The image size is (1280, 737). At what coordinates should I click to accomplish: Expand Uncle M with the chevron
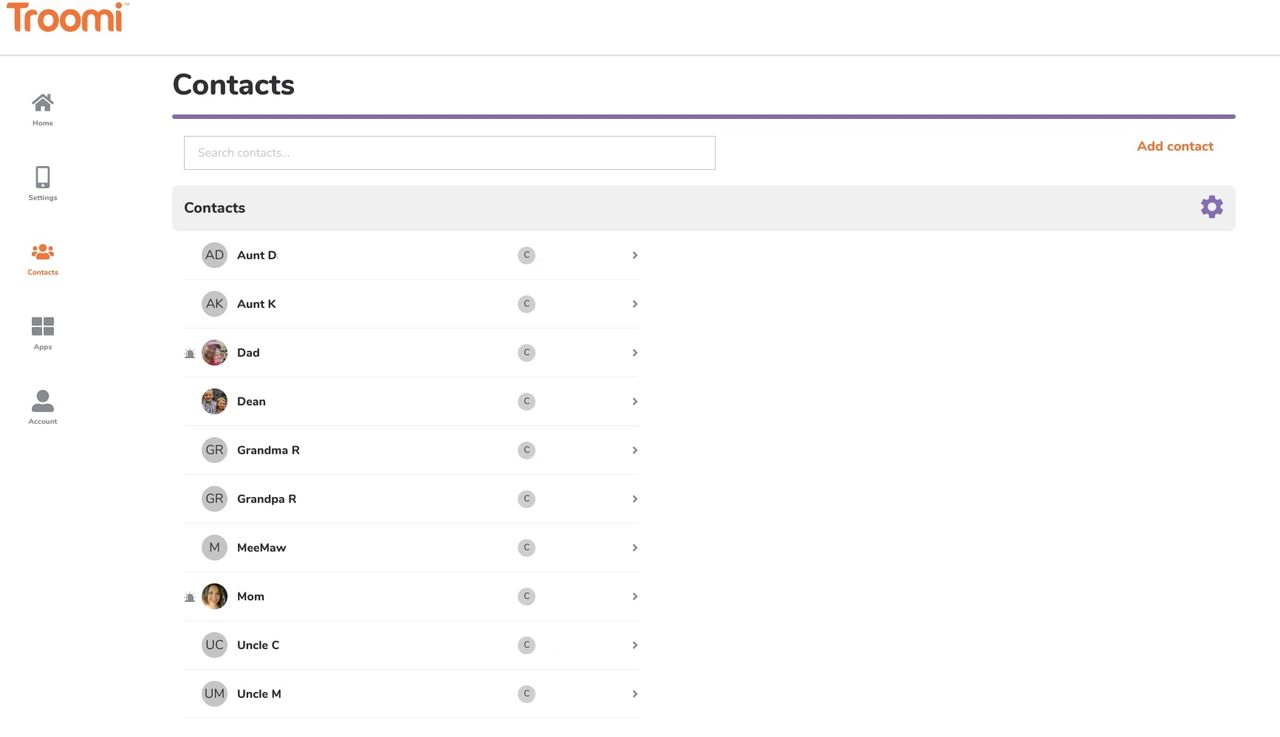(x=635, y=694)
